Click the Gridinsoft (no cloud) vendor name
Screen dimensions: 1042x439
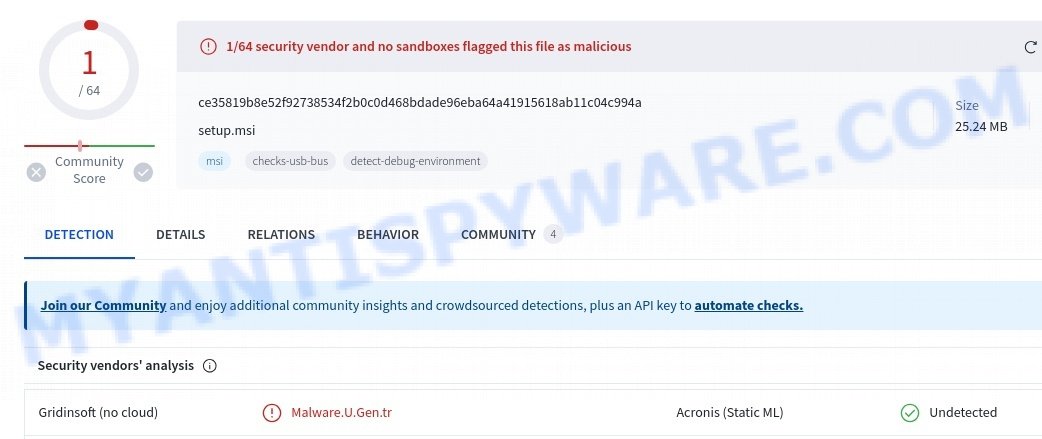(x=98, y=412)
